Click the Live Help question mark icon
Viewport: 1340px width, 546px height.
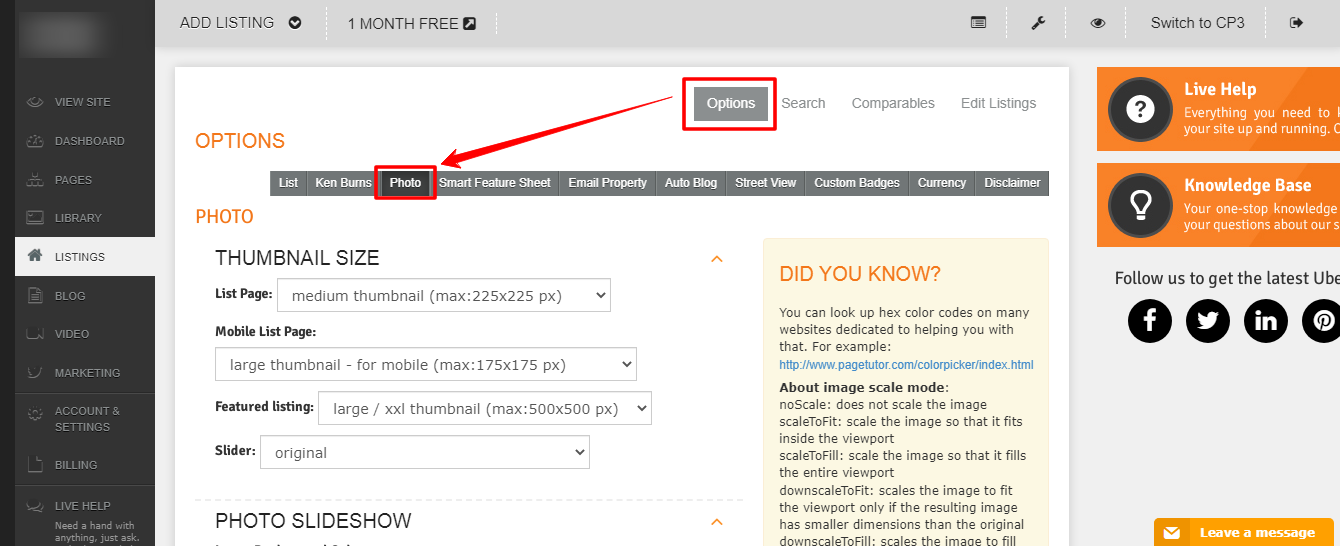tap(1140, 109)
